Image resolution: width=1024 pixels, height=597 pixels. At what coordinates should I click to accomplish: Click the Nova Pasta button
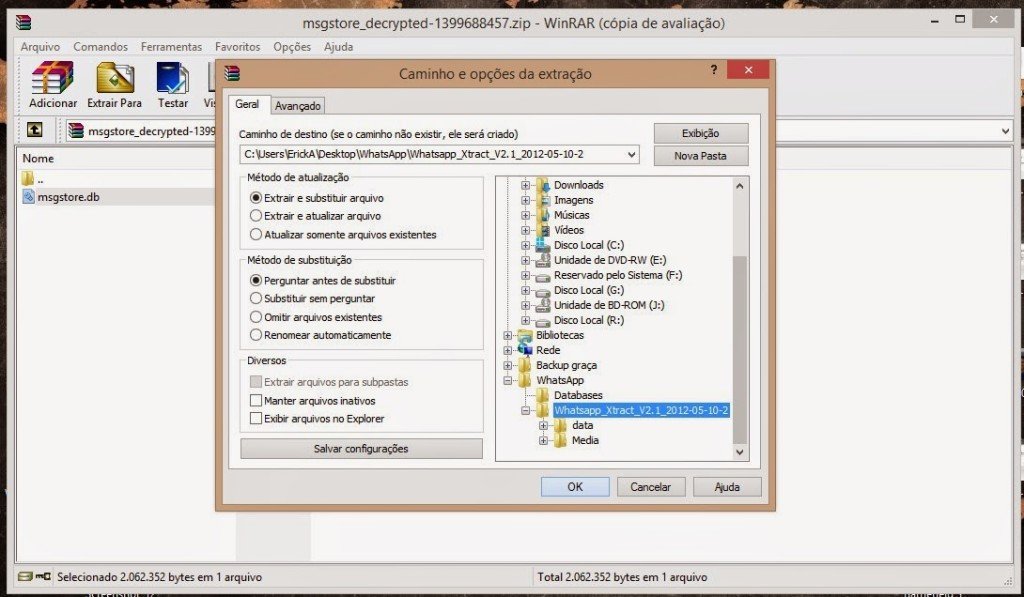(x=701, y=156)
